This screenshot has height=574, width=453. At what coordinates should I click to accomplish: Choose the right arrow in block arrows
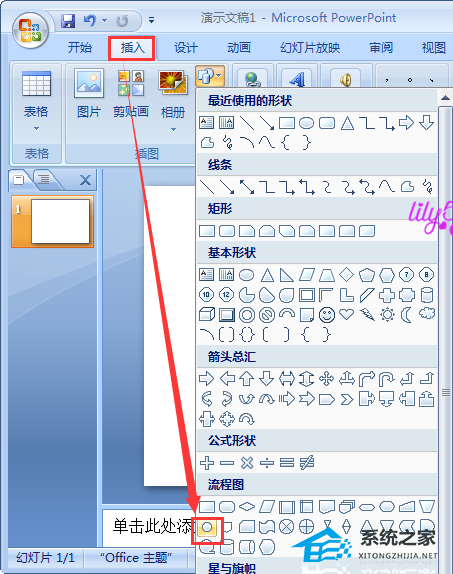coord(207,379)
